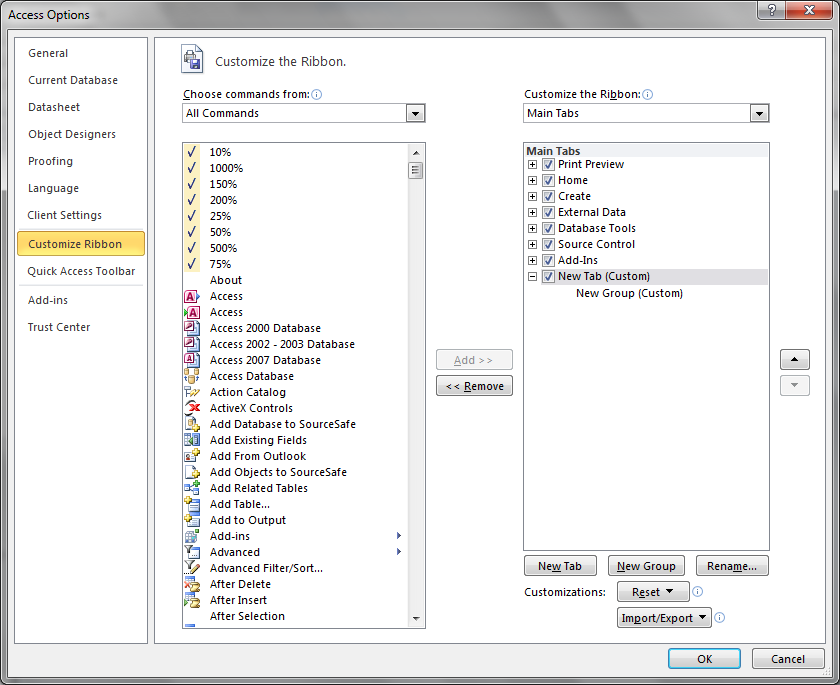
Task: Expand the Print Preview tree node
Action: click(532, 164)
